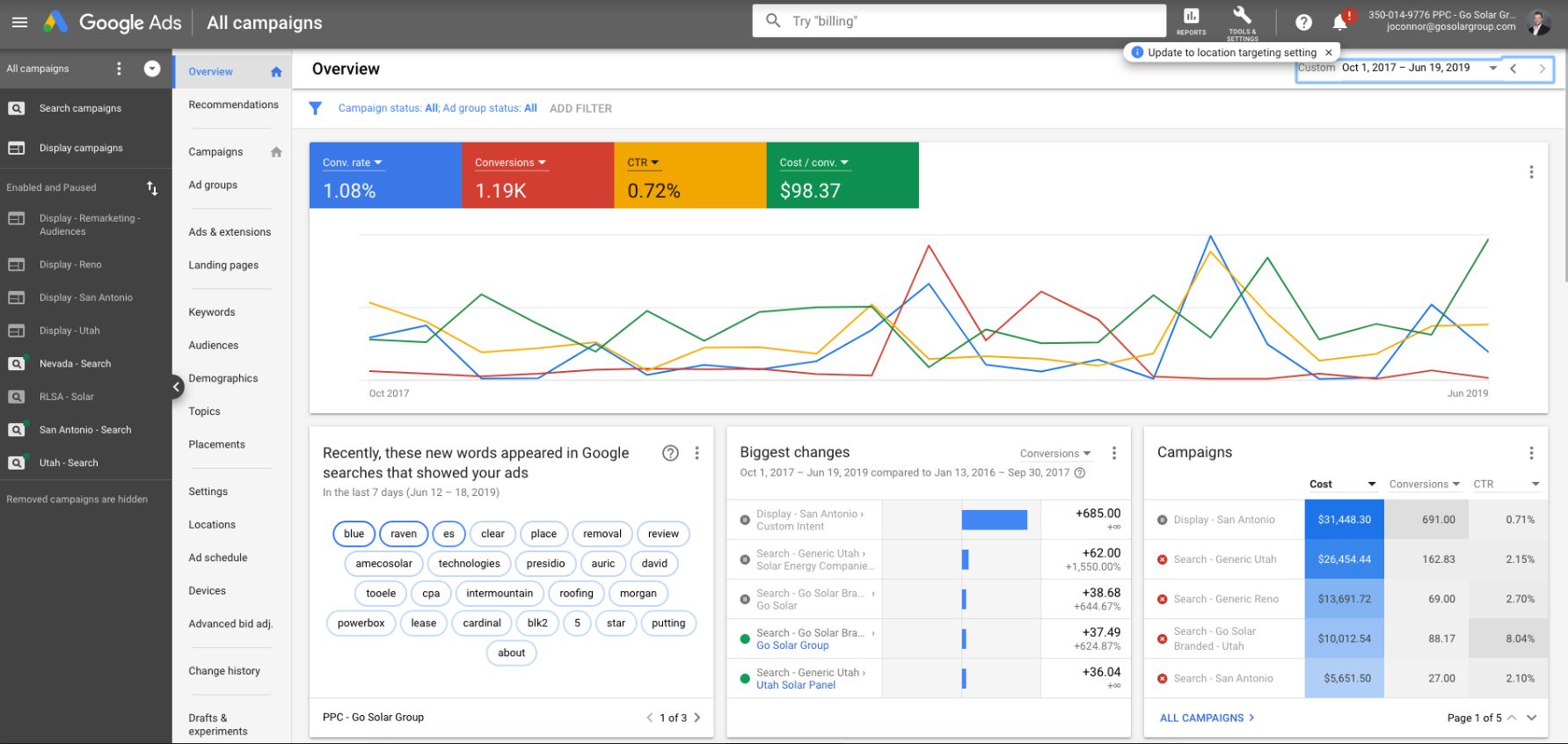Change the Conversions metric tile dropdown

tap(510, 163)
